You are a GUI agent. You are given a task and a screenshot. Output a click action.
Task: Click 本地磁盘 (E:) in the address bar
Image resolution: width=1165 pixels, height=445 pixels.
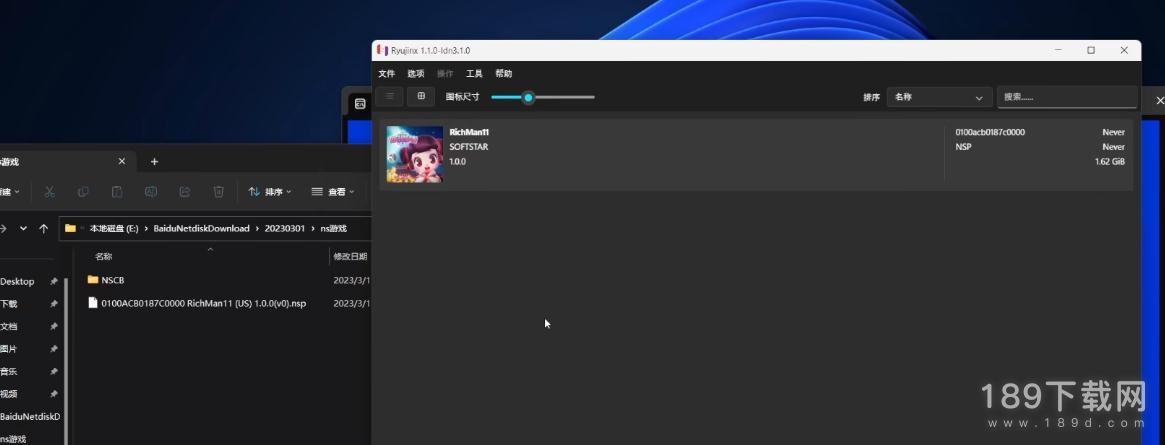(x=114, y=229)
